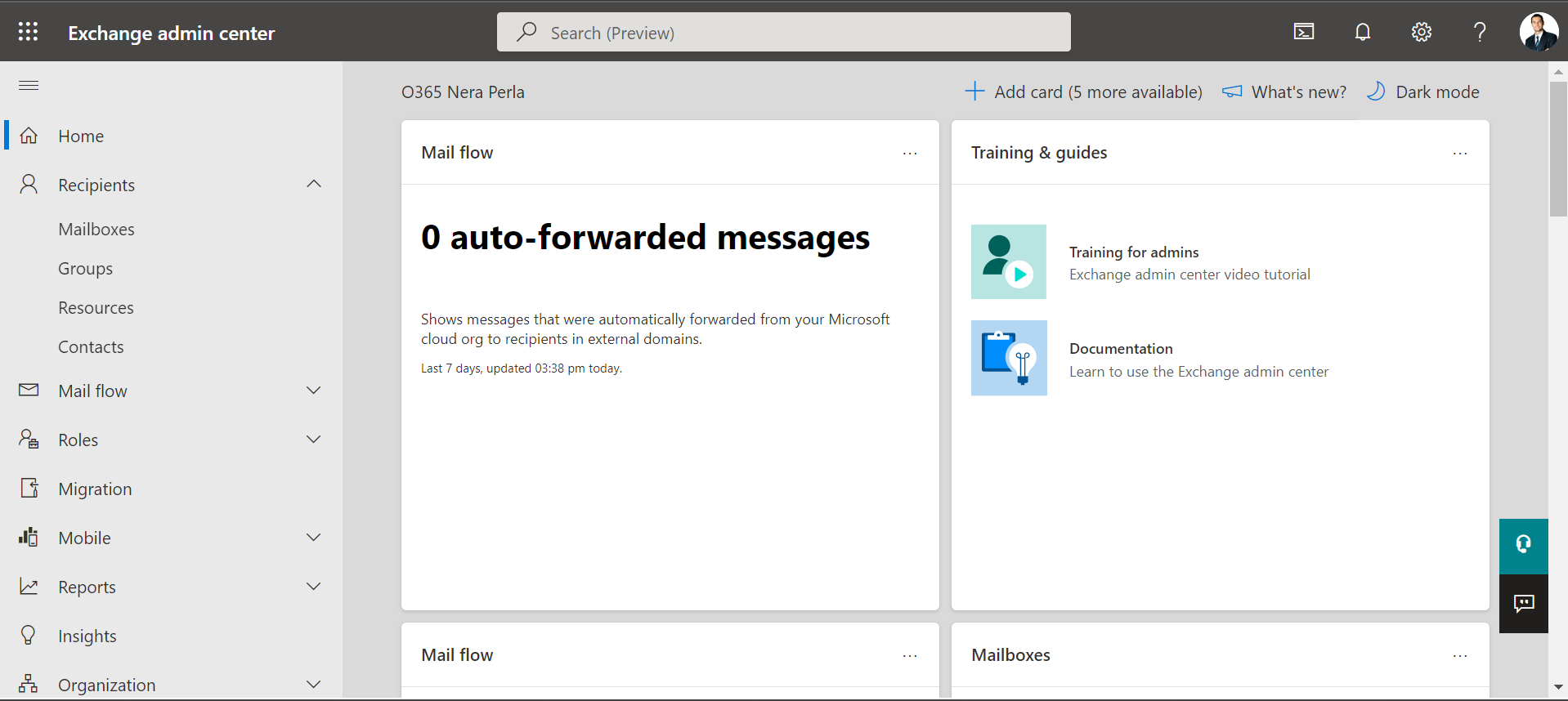1568x701 pixels.
Task: Open the notifications bell
Action: coord(1362,32)
